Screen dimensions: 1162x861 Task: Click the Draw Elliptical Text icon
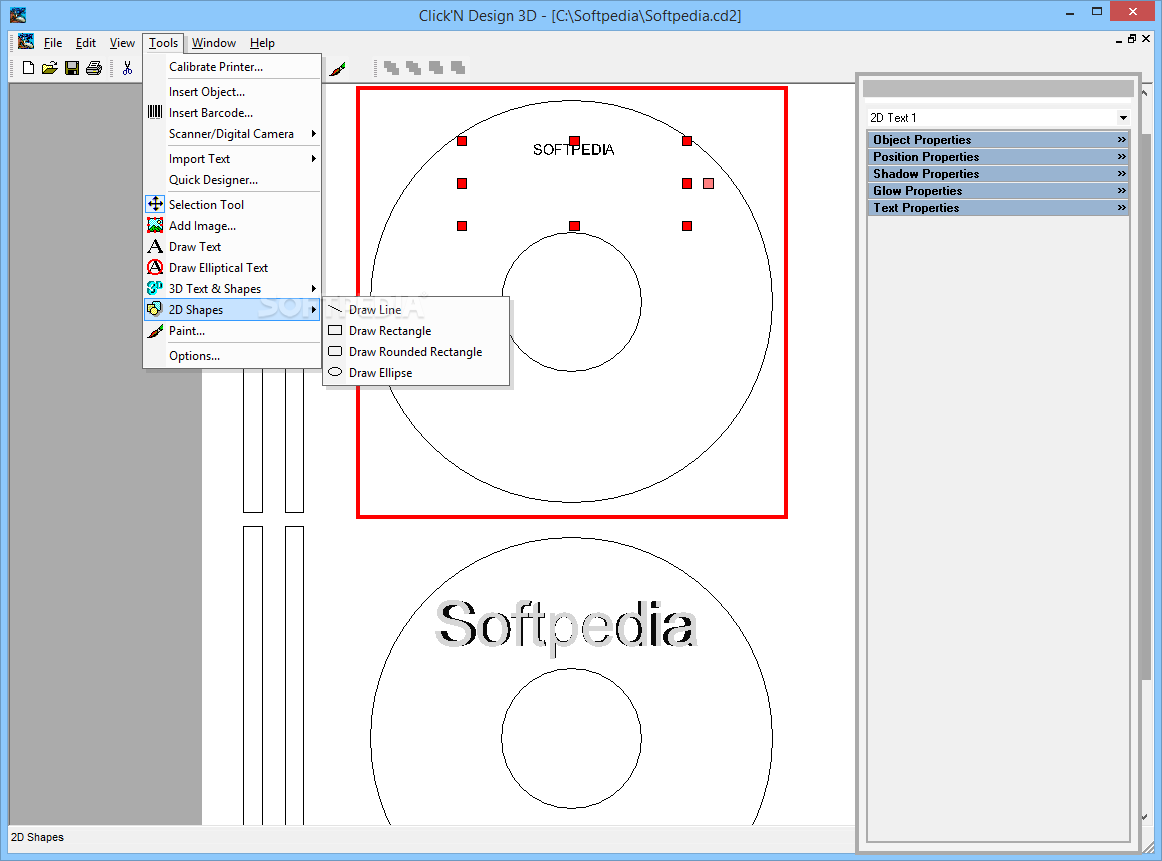tap(155, 267)
